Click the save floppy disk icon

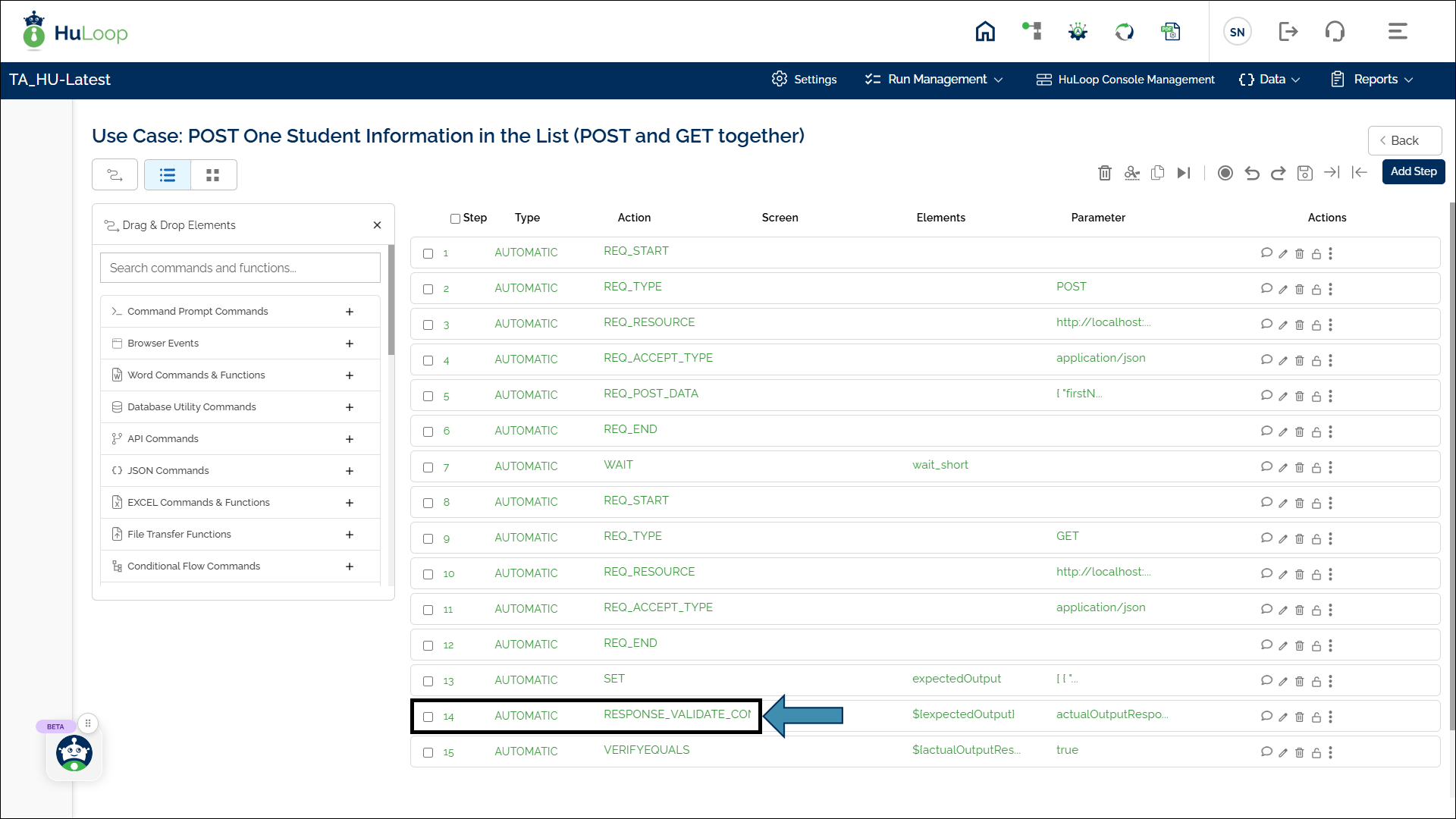1304,173
